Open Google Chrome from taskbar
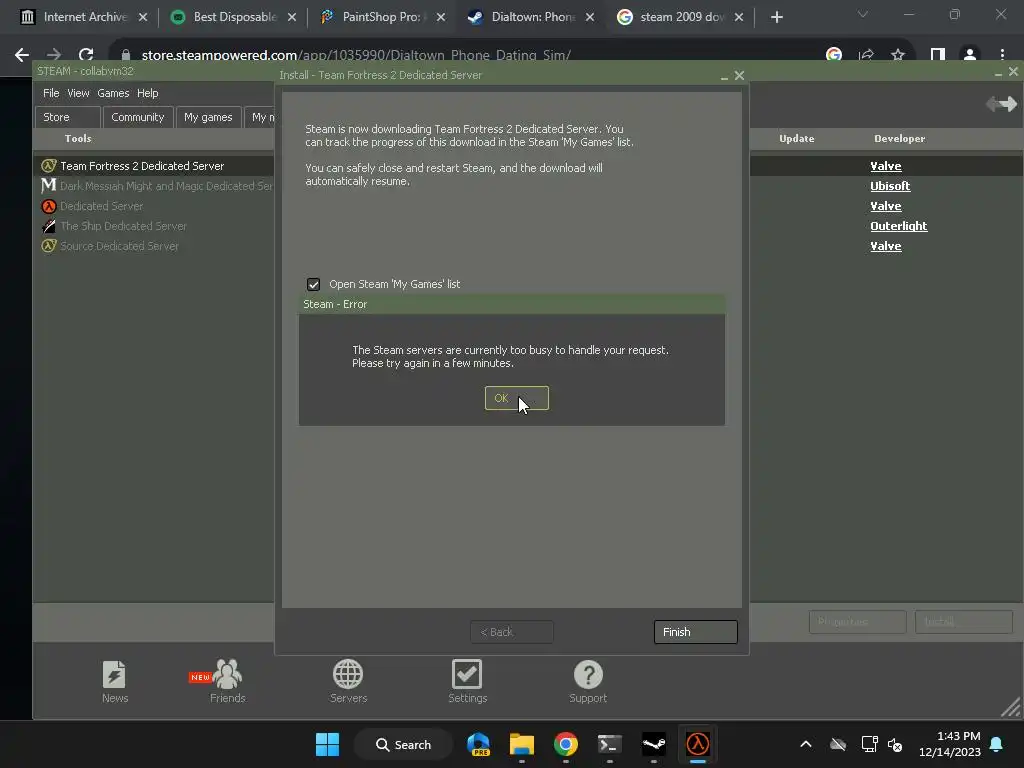Viewport: 1024px width, 768px height. (566, 744)
